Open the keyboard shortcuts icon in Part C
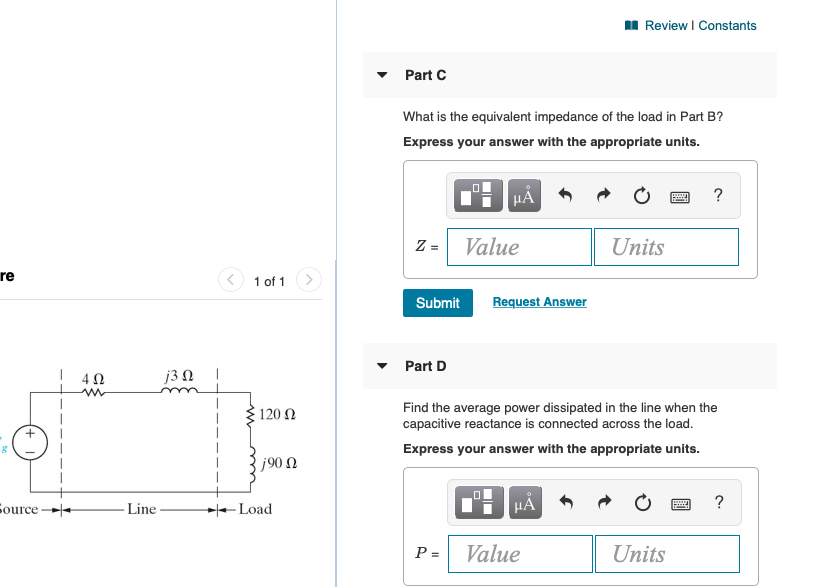This screenshot has height=587, width=828. point(680,196)
